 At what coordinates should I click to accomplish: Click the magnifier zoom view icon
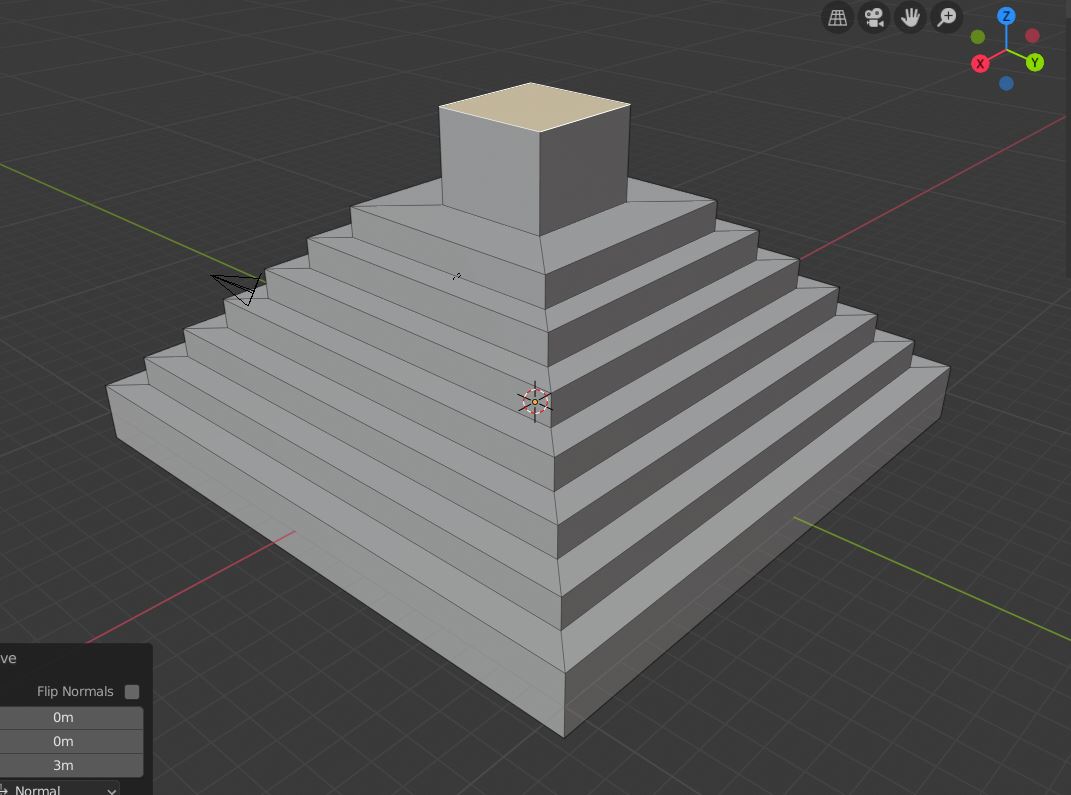click(x=945, y=17)
